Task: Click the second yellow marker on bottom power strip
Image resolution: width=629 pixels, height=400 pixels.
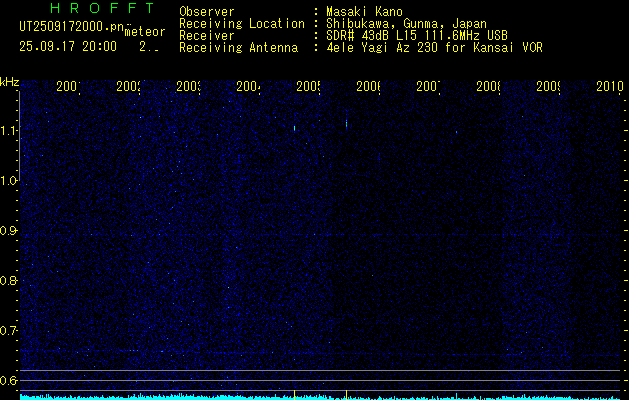Action: coord(347,395)
